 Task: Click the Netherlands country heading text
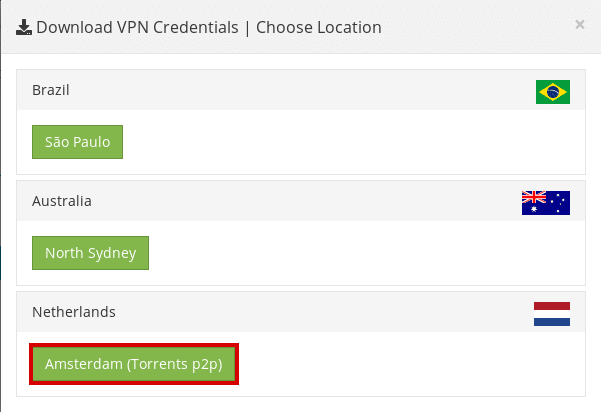click(74, 312)
